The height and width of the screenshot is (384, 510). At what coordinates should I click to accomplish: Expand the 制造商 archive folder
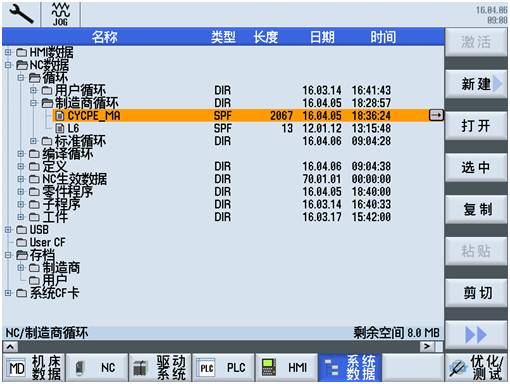coord(21,268)
